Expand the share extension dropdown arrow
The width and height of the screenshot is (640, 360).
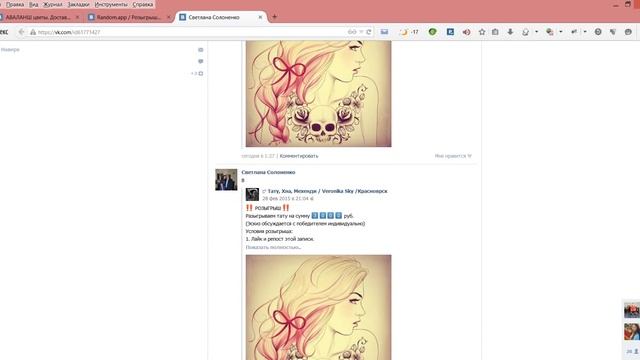point(585,32)
